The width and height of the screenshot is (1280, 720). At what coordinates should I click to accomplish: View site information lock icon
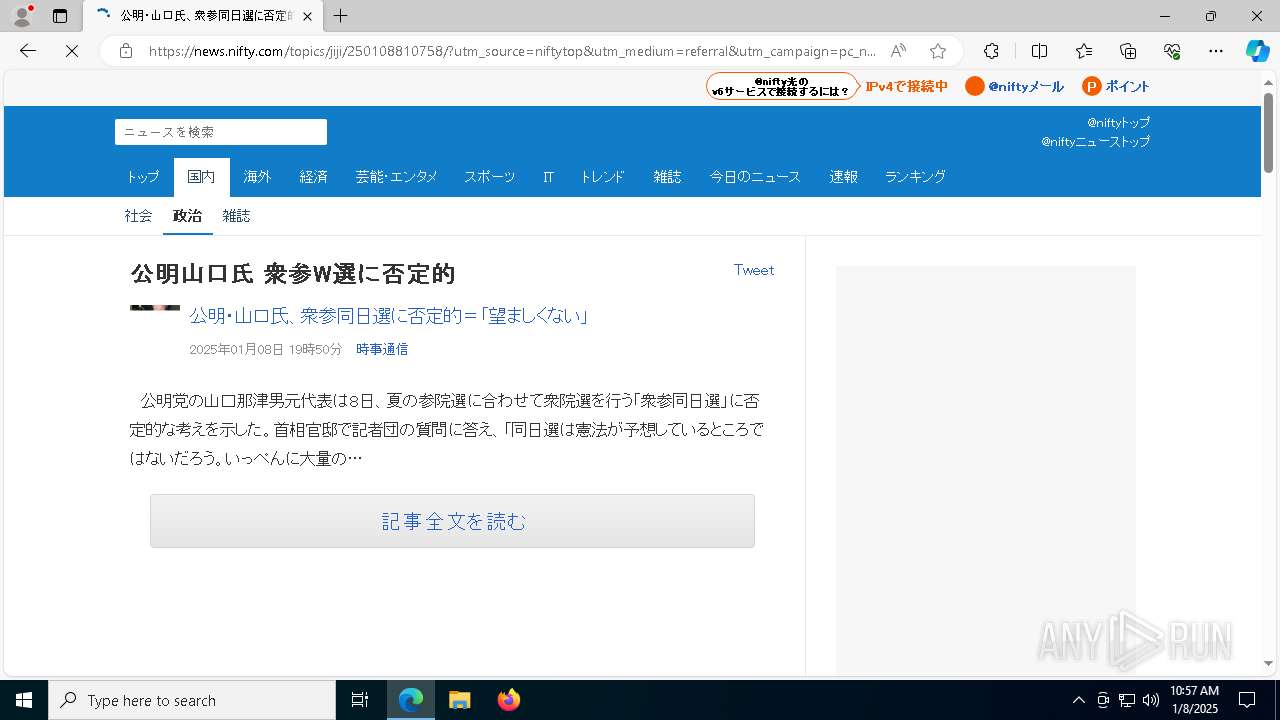pyautogui.click(x=126, y=51)
